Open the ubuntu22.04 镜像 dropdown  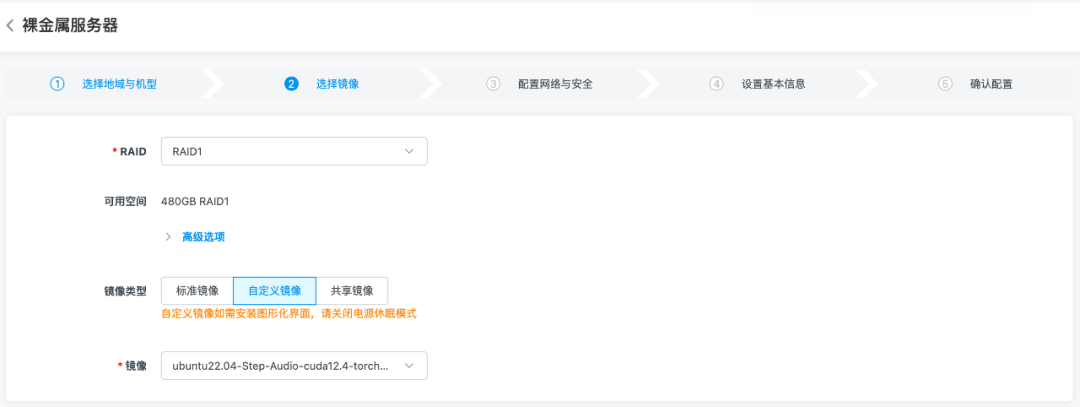293,366
